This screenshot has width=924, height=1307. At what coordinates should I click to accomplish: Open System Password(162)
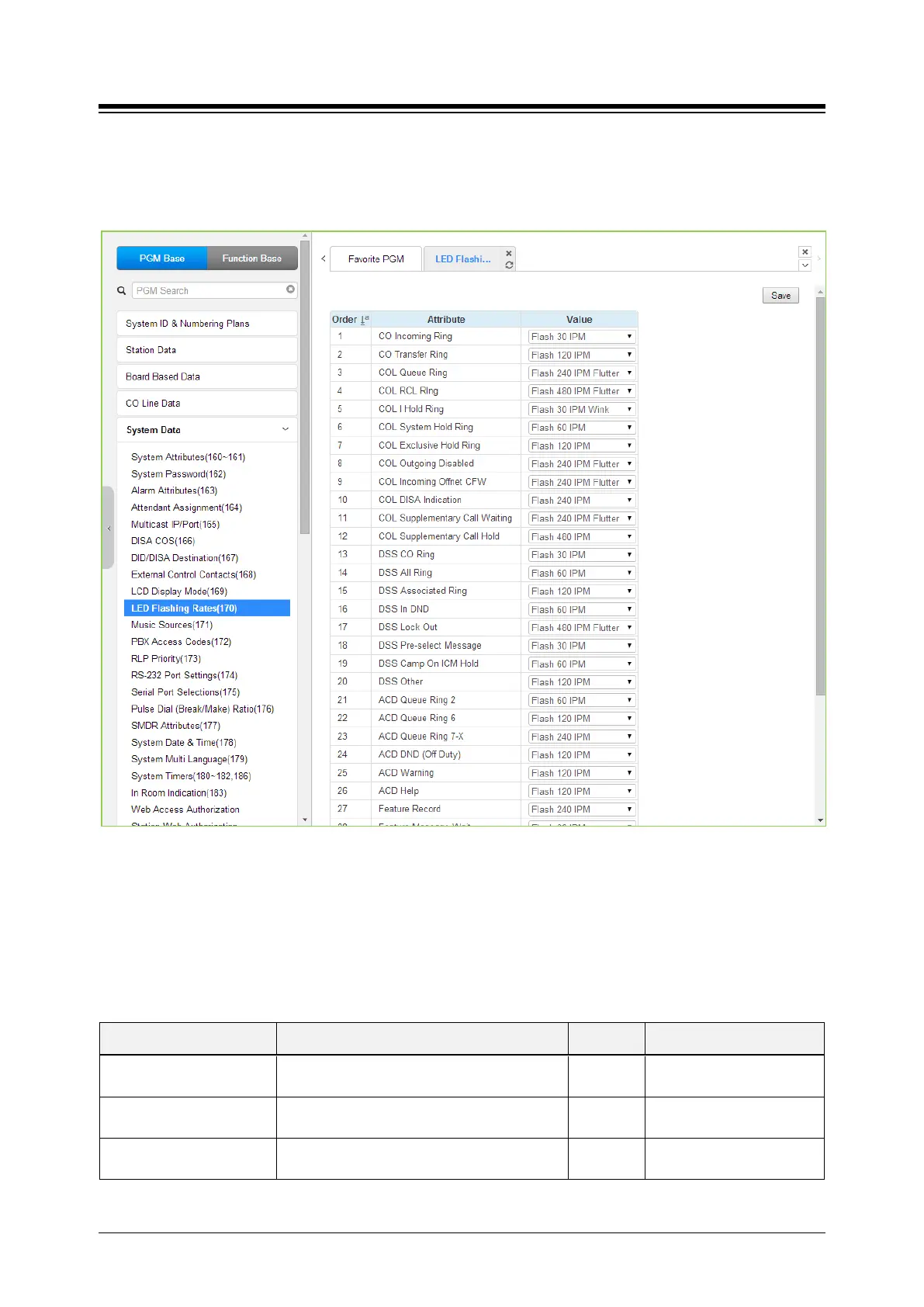[x=178, y=474]
